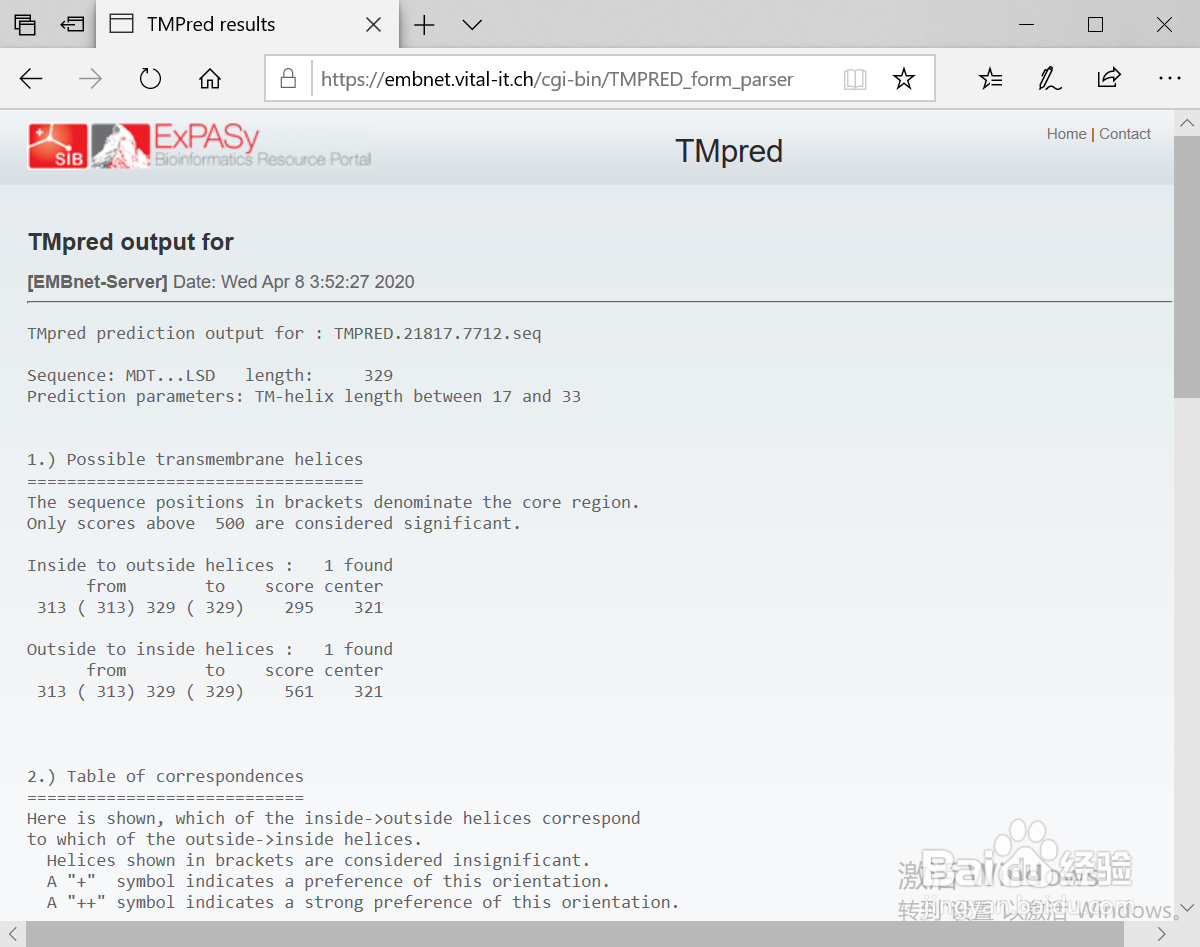Click the [EMBnet-Server] label
The image size is (1200, 947).
97,282
